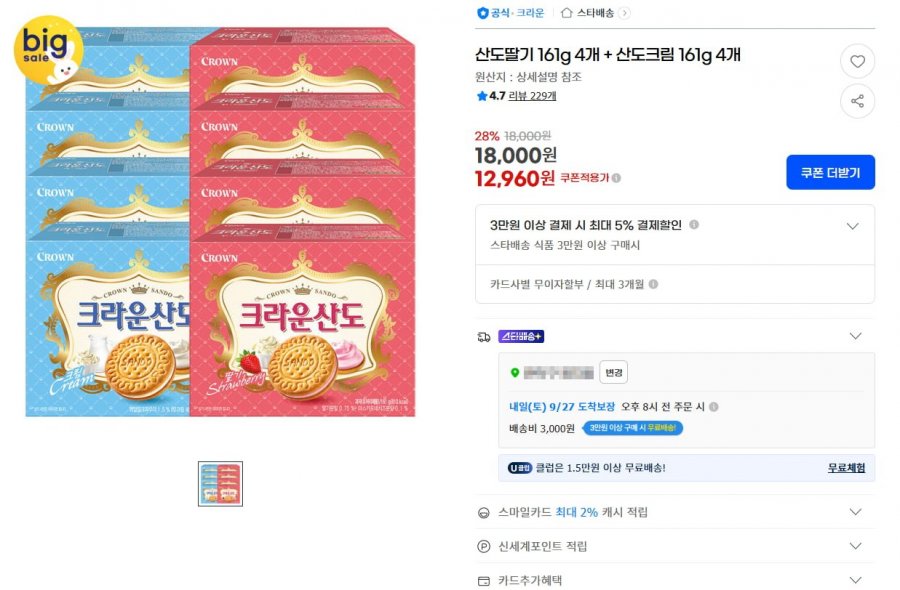Change delivery address with 변경 button
This screenshot has height=590, width=900.
coord(613,372)
